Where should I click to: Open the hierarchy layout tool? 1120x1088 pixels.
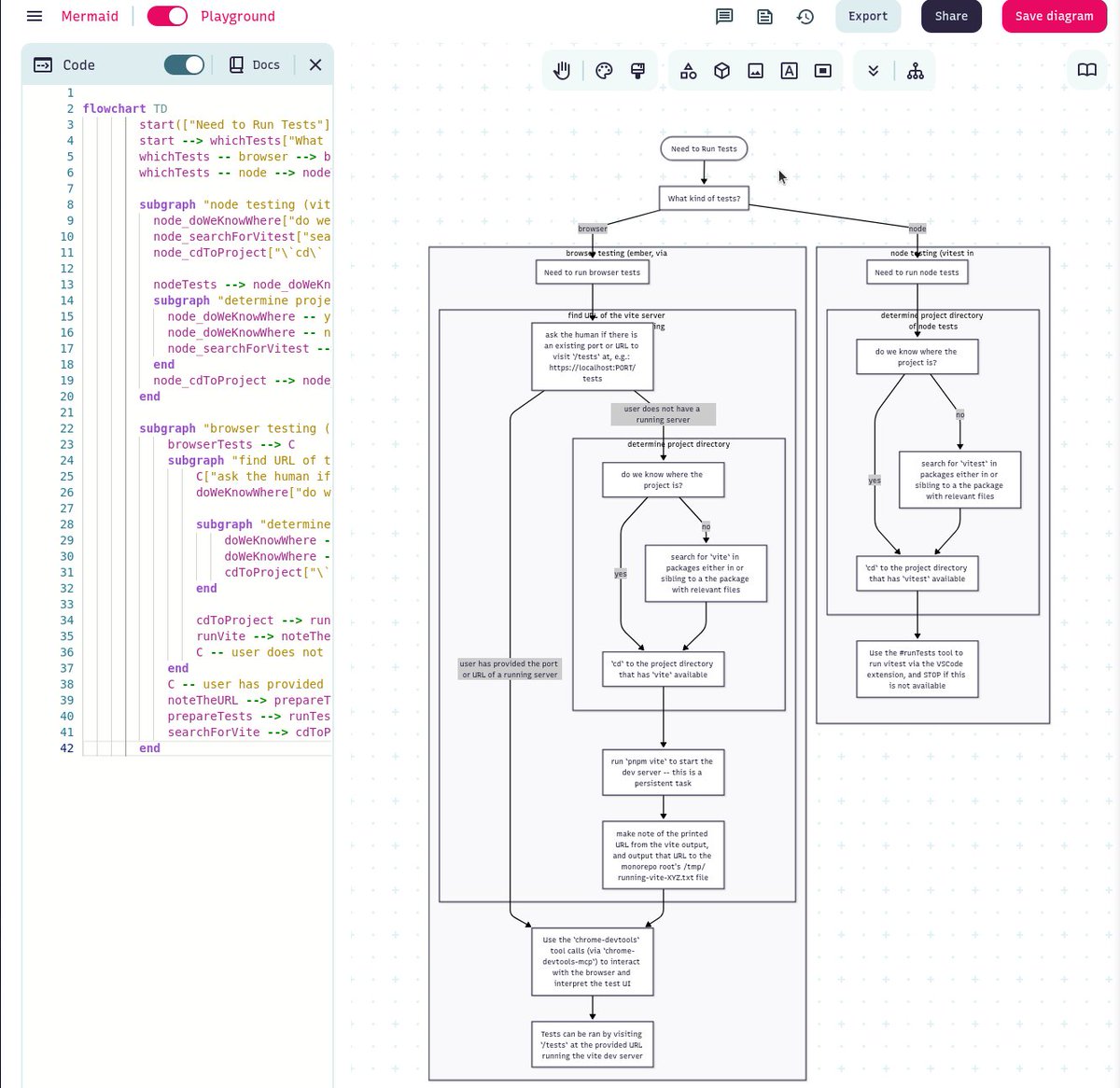tap(916, 70)
